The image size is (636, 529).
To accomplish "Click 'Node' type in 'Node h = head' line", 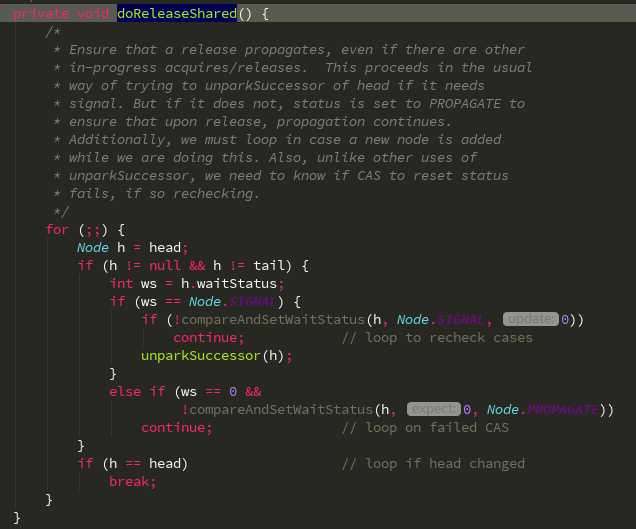I will 92,247.
